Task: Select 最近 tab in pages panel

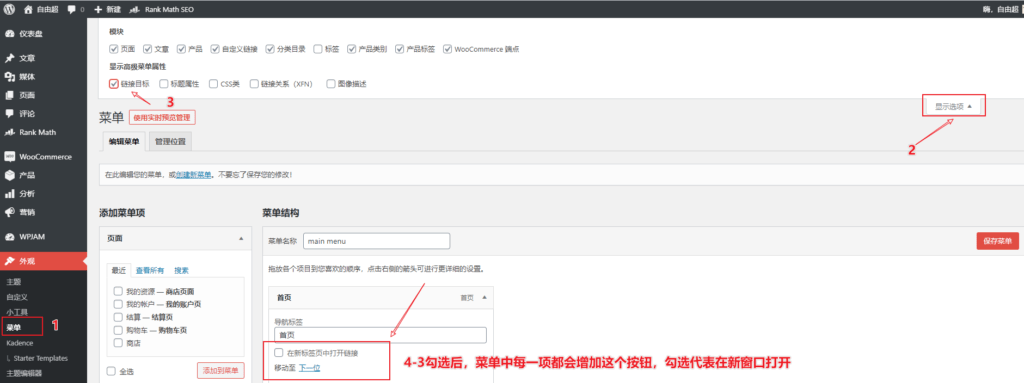Action: (118, 270)
